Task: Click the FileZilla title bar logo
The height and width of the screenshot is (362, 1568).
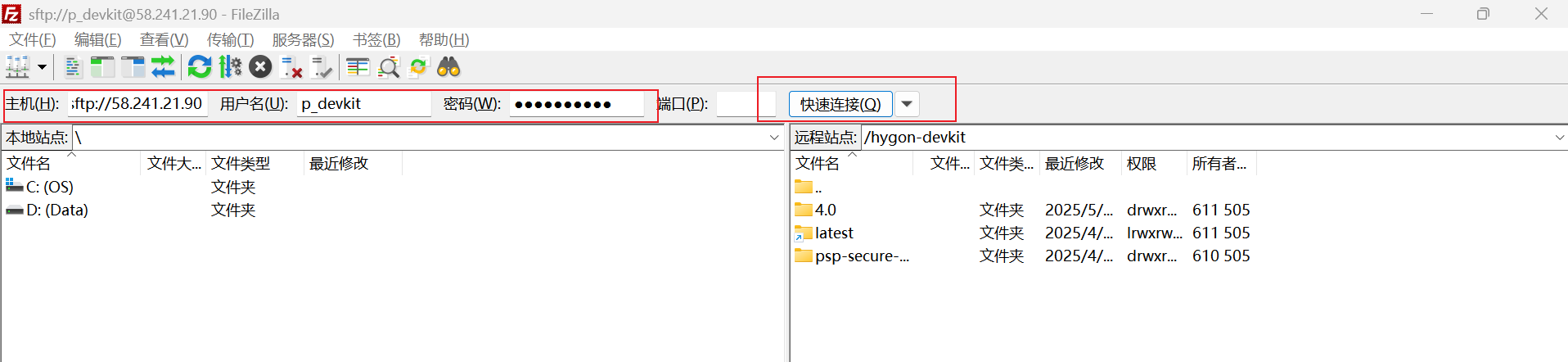Action: 12,14
